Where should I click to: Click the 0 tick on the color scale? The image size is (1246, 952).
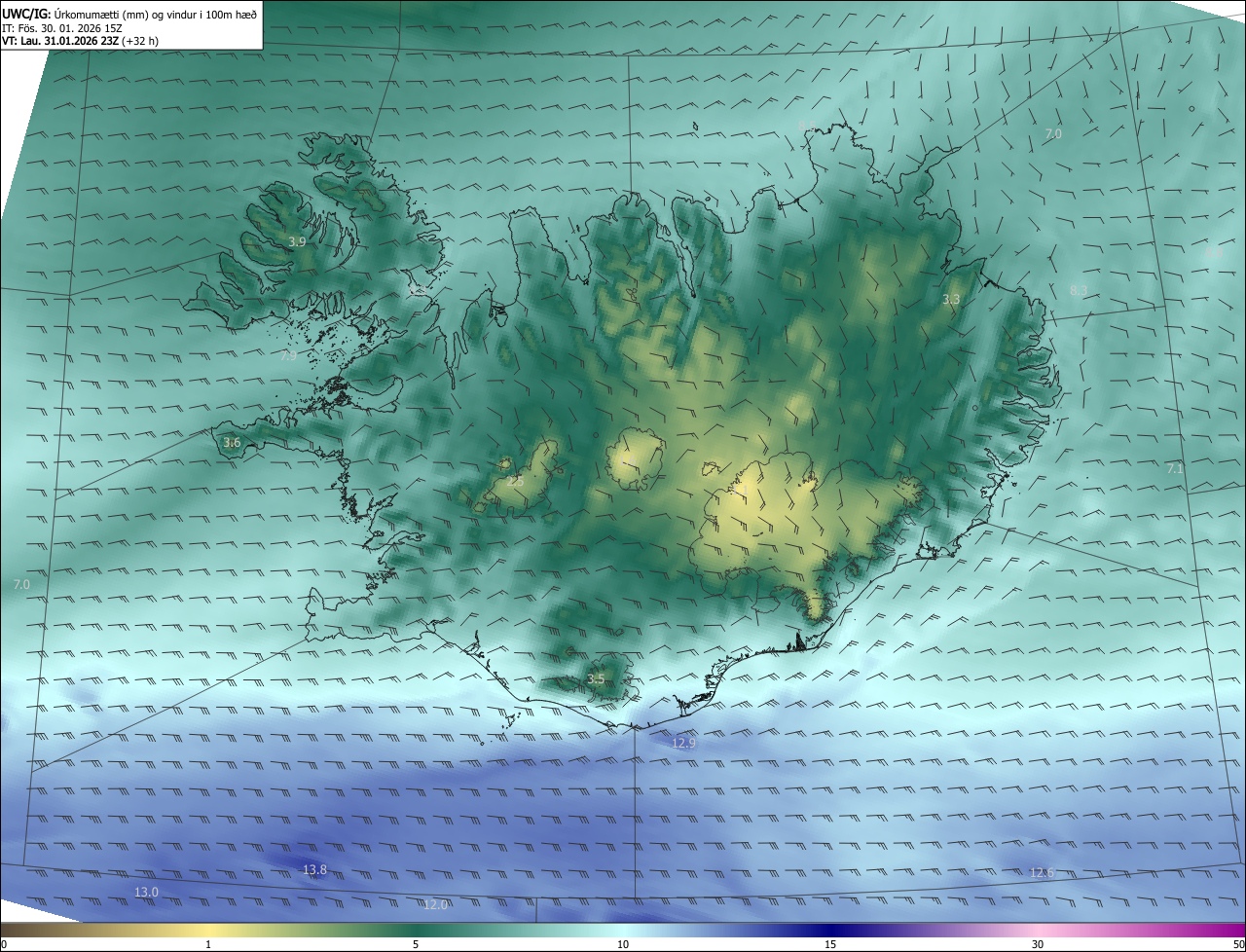pyautogui.click(x=4, y=944)
